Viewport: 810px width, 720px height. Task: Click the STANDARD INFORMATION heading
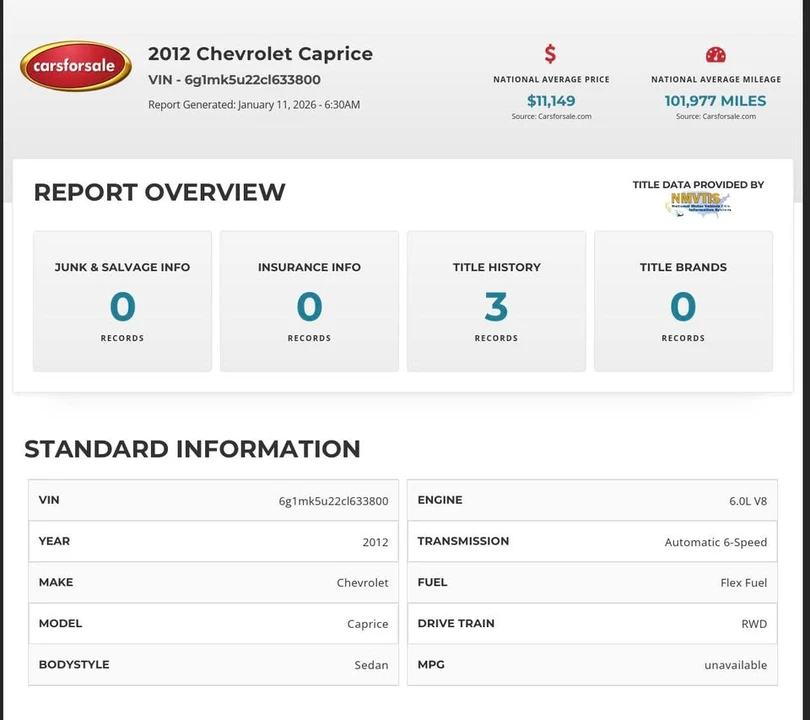point(192,449)
